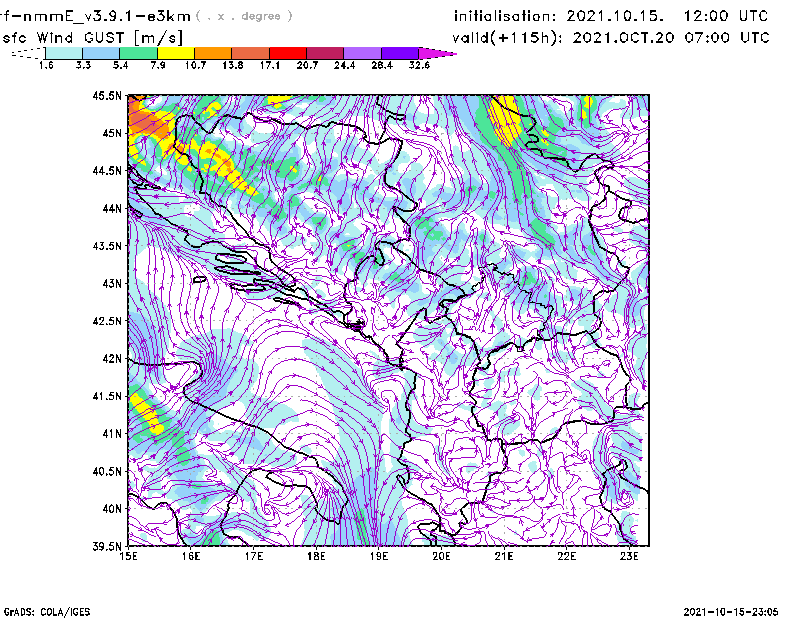Click latitude label 45.5N
The height and width of the screenshot is (618, 800).
(108, 95)
